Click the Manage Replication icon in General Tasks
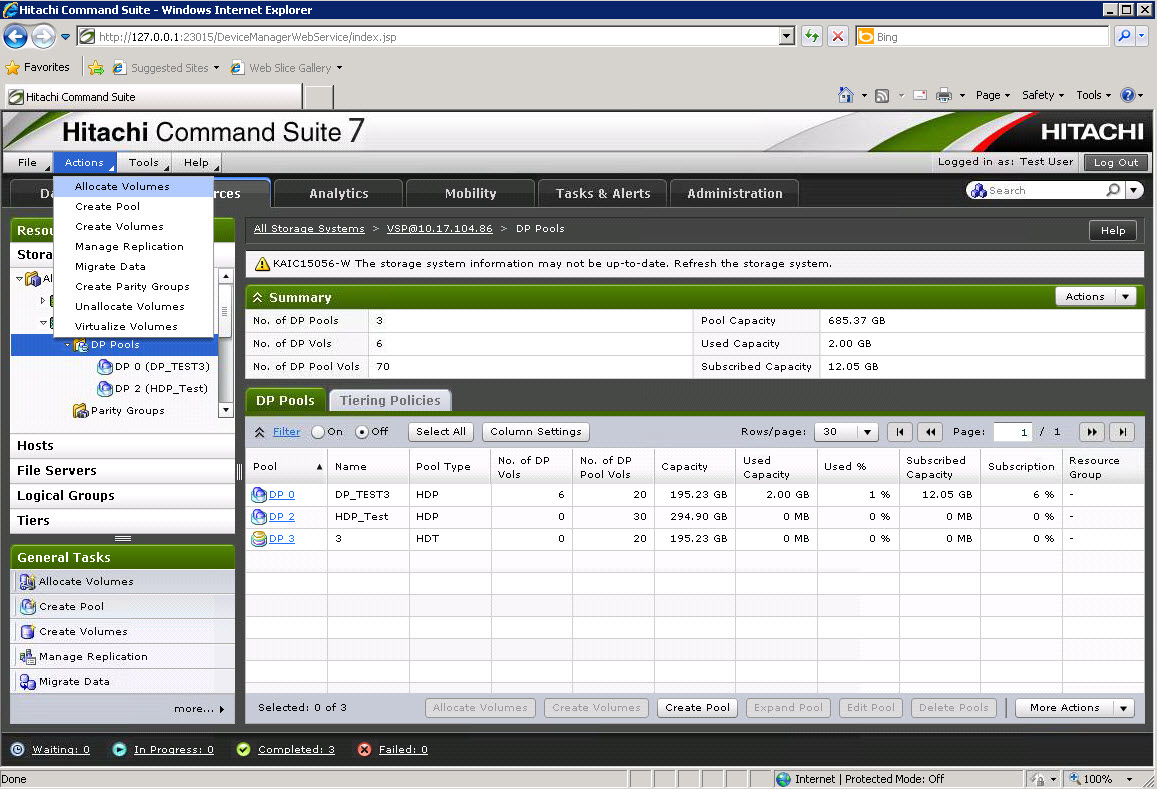Image resolution: width=1157 pixels, height=789 pixels. (27, 657)
